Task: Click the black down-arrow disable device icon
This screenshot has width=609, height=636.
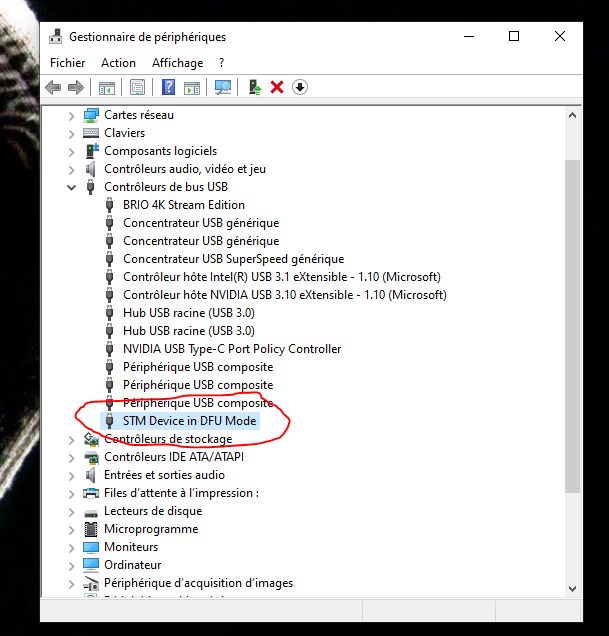Action: (x=300, y=87)
